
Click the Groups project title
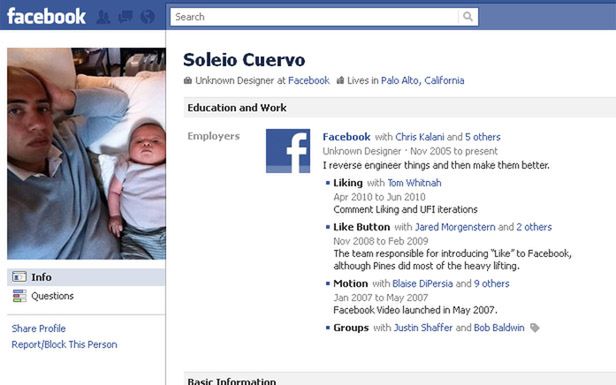pos(351,328)
